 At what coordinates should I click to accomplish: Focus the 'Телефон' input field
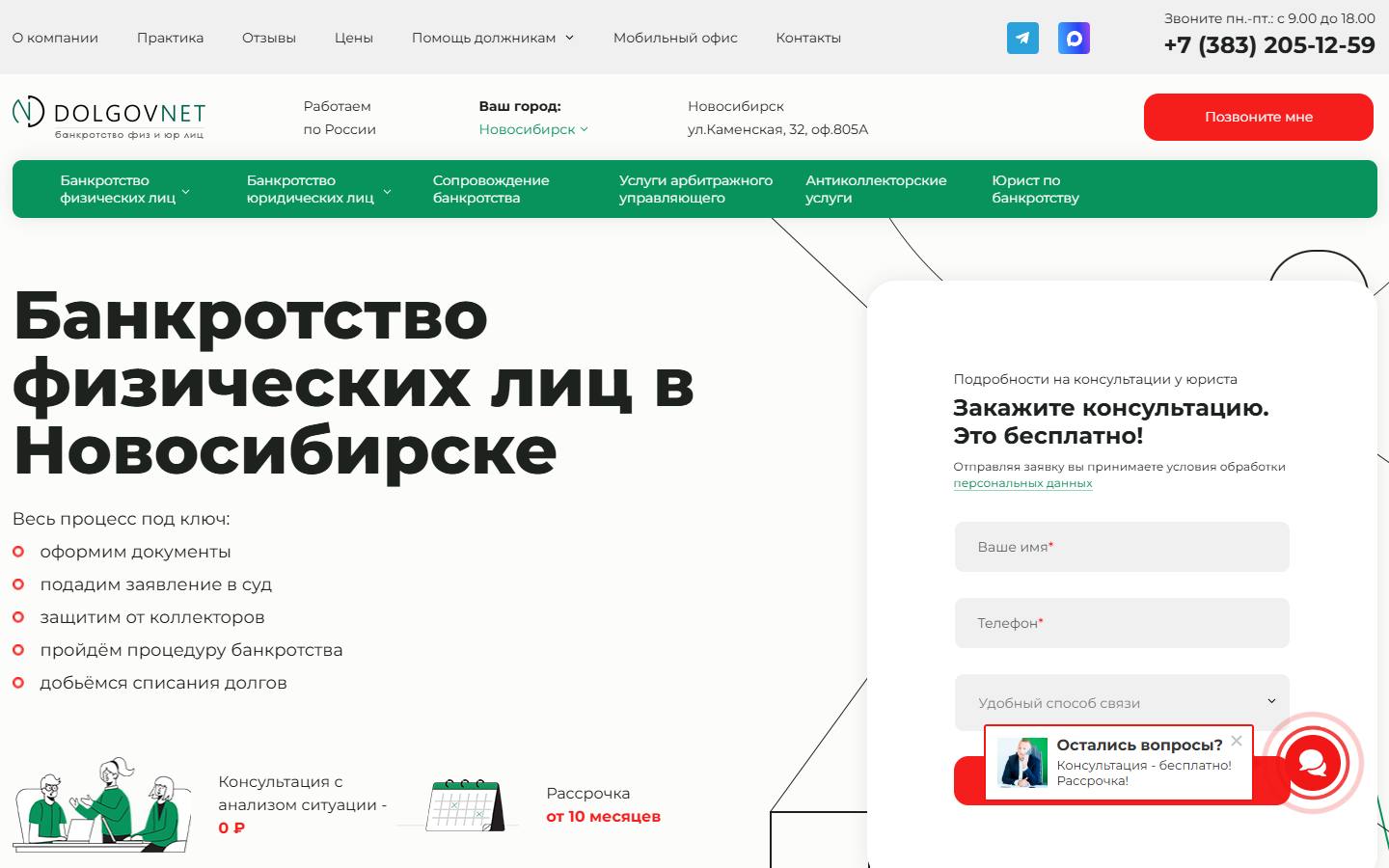click(1122, 623)
